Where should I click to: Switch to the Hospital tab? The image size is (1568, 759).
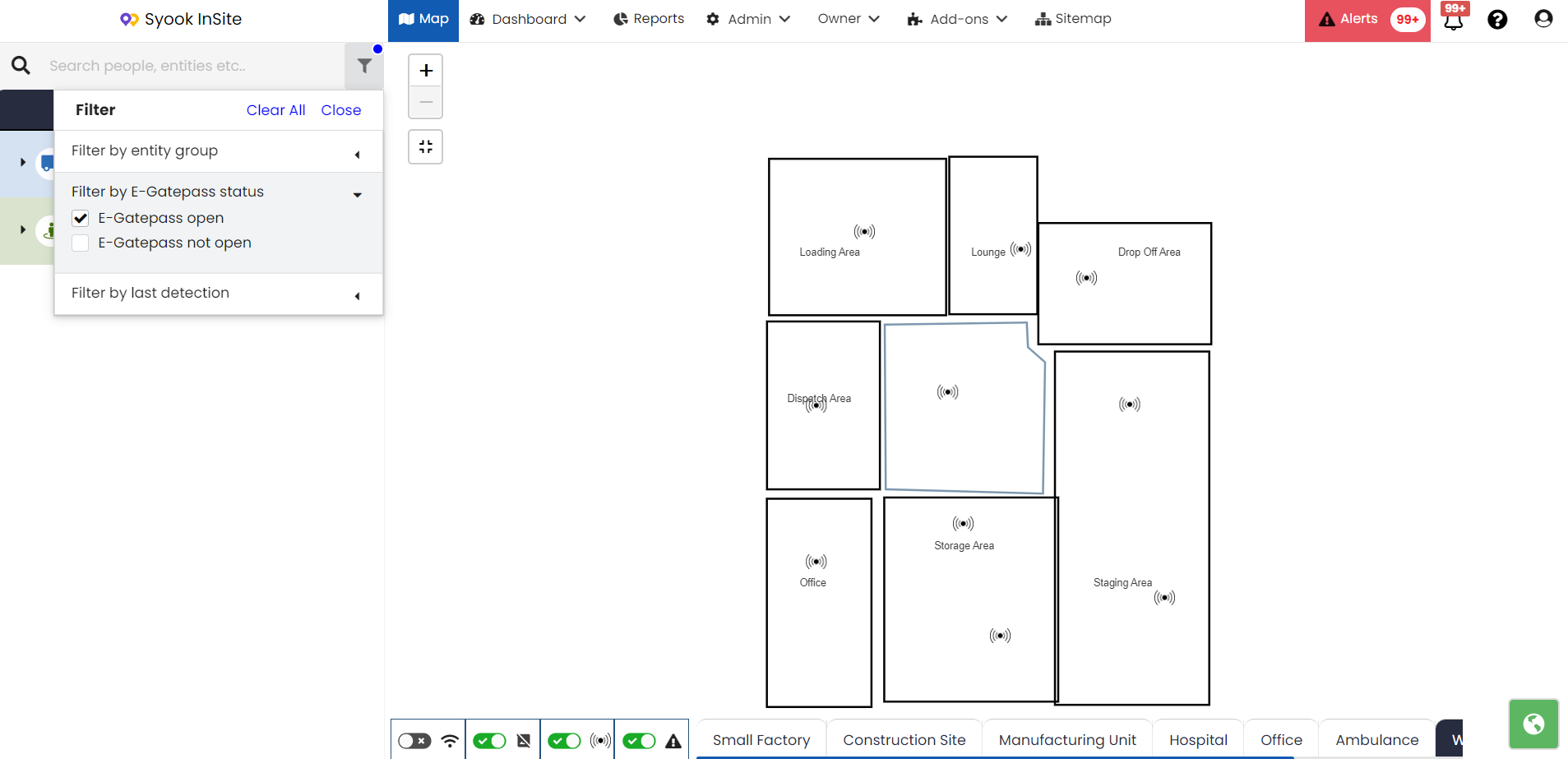(1198, 740)
